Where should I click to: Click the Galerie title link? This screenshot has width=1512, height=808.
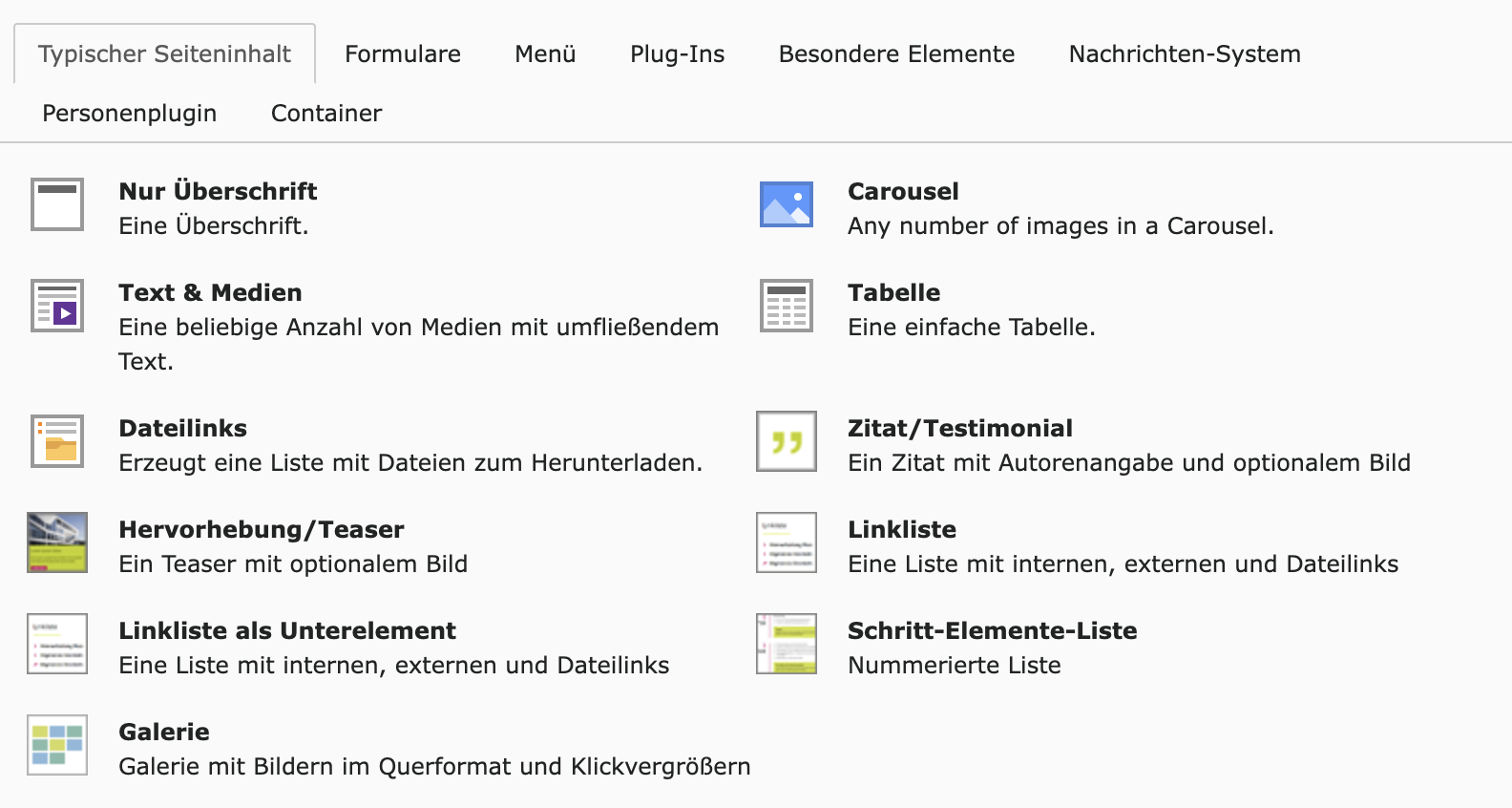(x=164, y=733)
